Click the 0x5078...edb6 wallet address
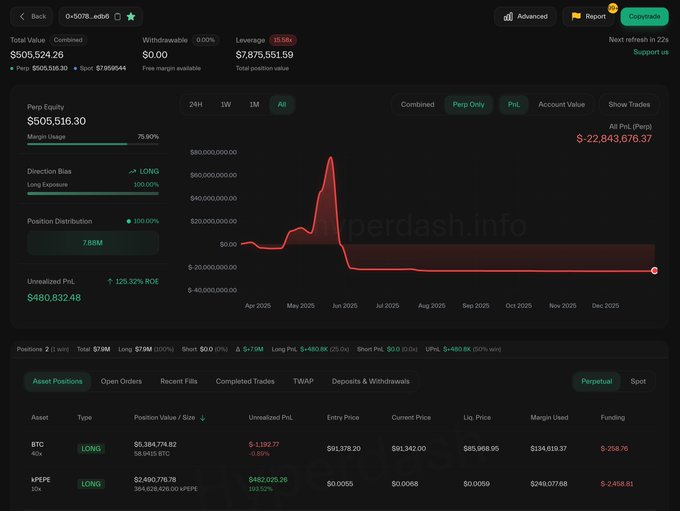 pyautogui.click(x=87, y=16)
